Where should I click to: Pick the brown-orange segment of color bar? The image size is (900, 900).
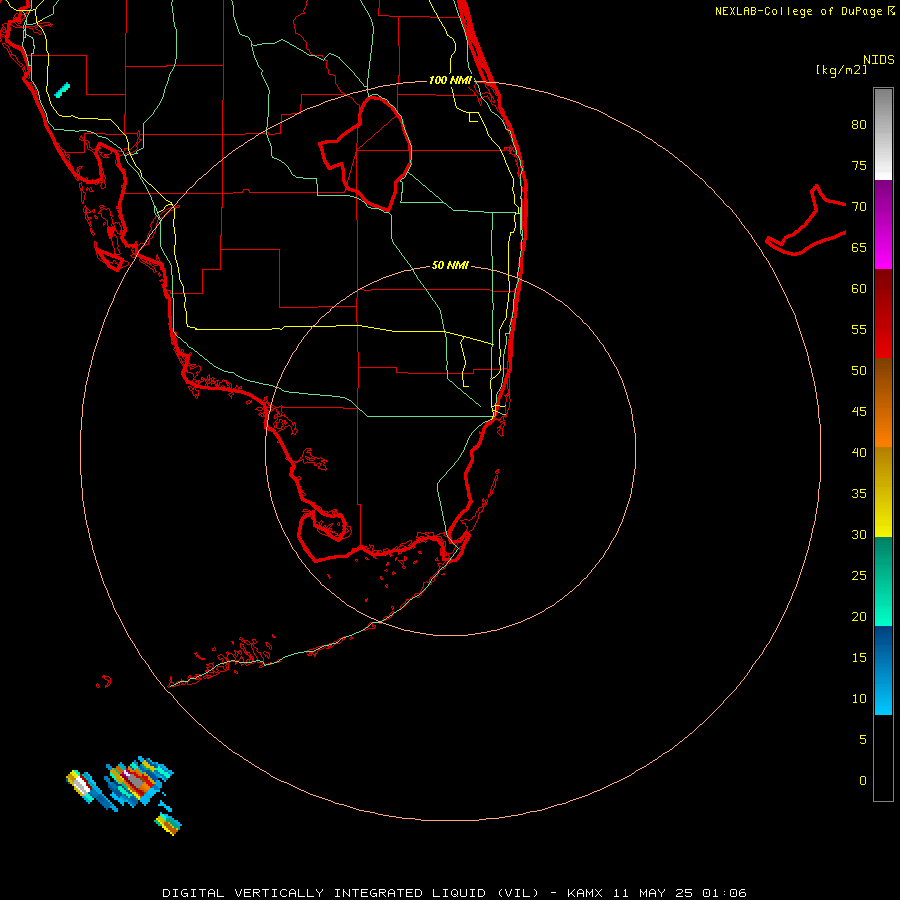[x=883, y=402]
